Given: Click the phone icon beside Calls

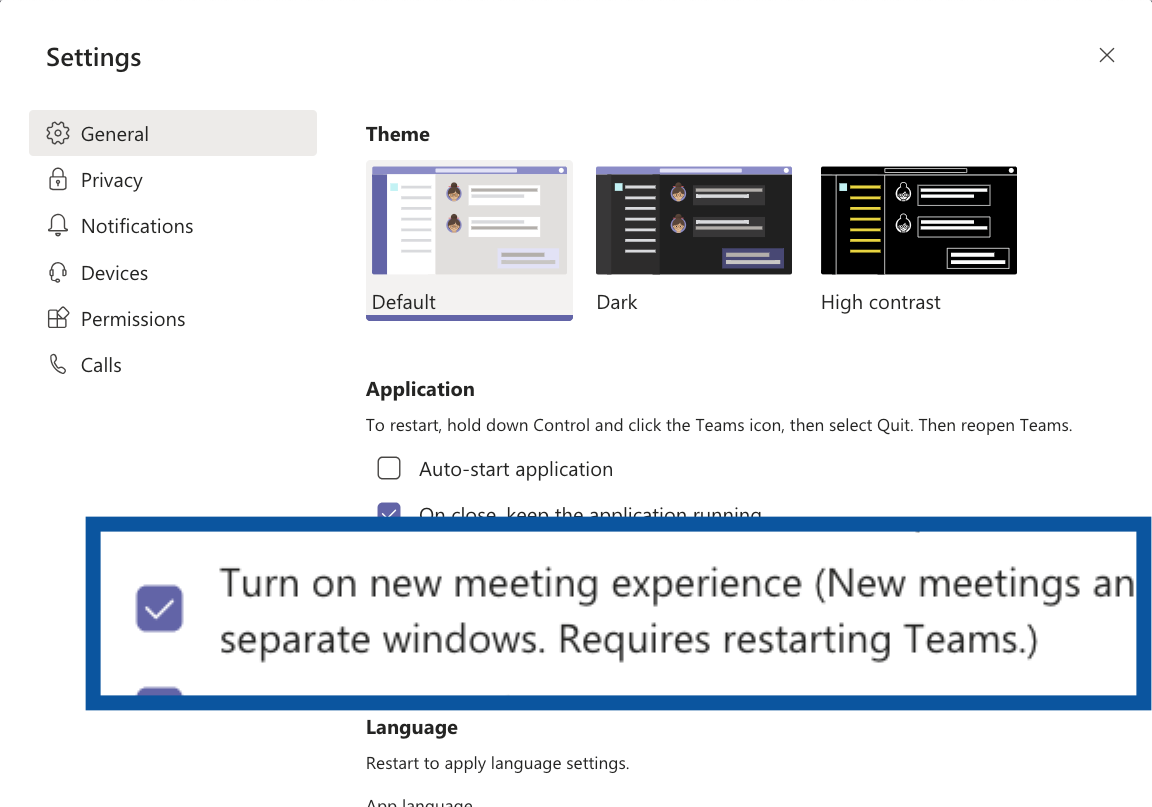Looking at the screenshot, I should [58, 364].
